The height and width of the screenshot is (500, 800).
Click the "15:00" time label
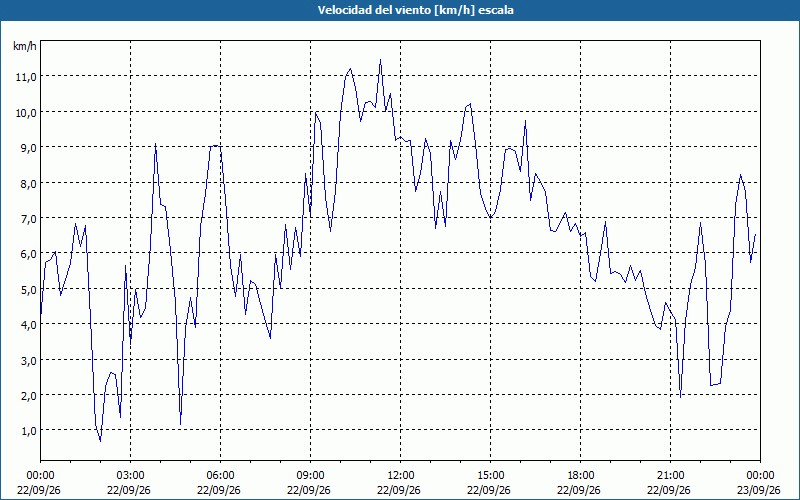[x=490, y=476]
